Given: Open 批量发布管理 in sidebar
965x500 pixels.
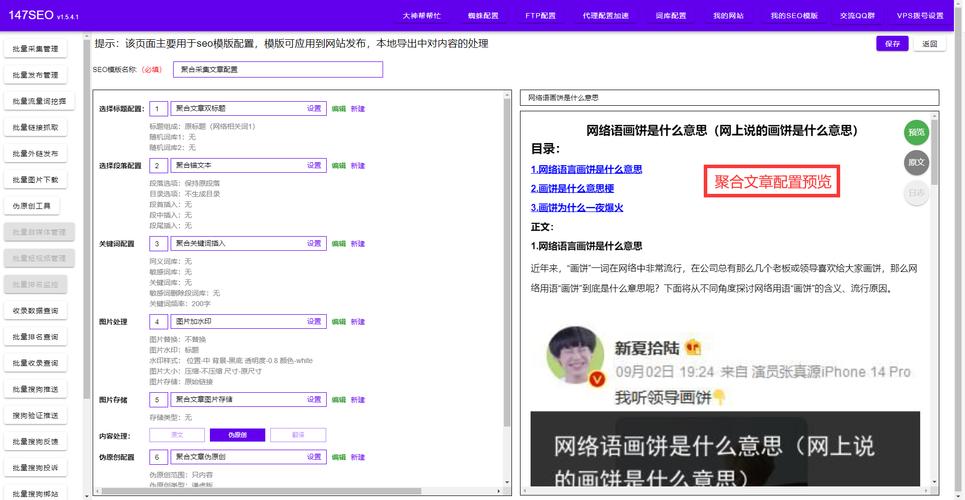Looking at the screenshot, I should 36,75.
